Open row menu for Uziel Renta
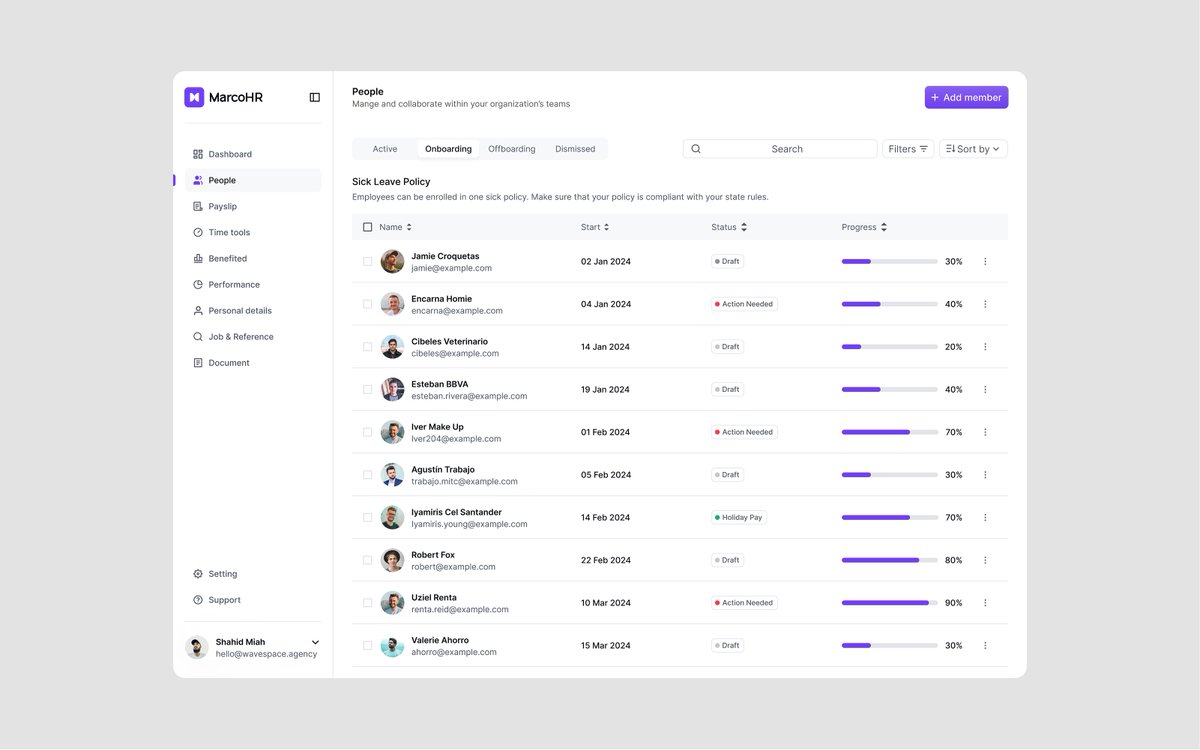 tap(985, 603)
